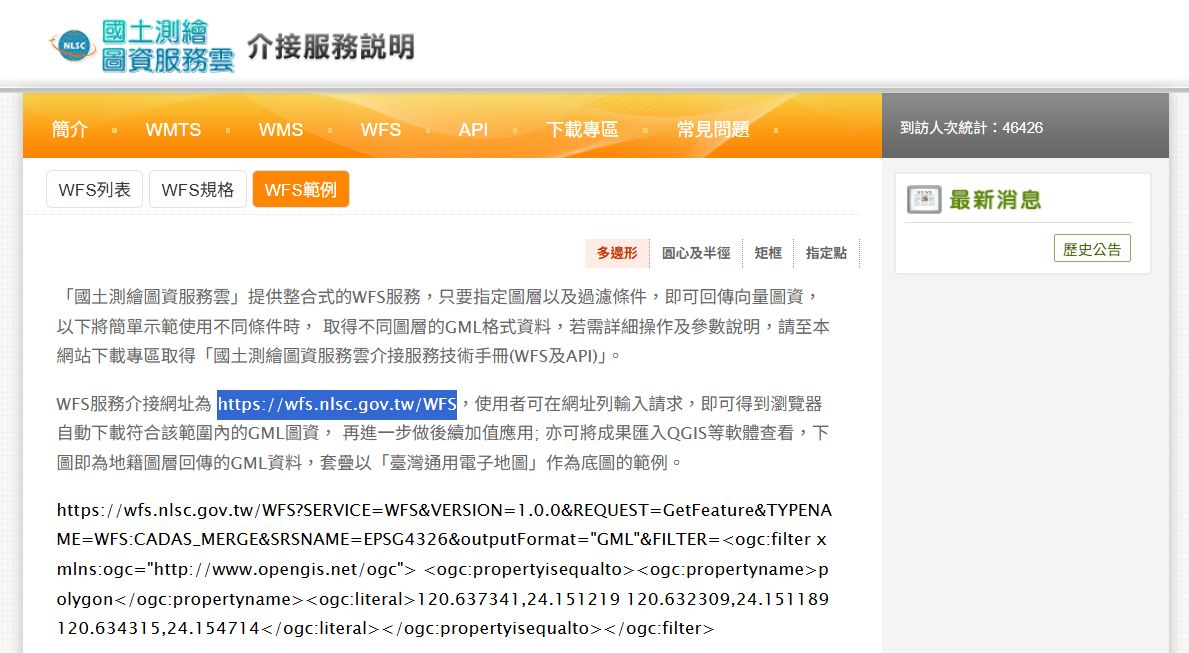The height and width of the screenshot is (653, 1189).
Task: Click the 歷史公告 button
Action: 1092,249
